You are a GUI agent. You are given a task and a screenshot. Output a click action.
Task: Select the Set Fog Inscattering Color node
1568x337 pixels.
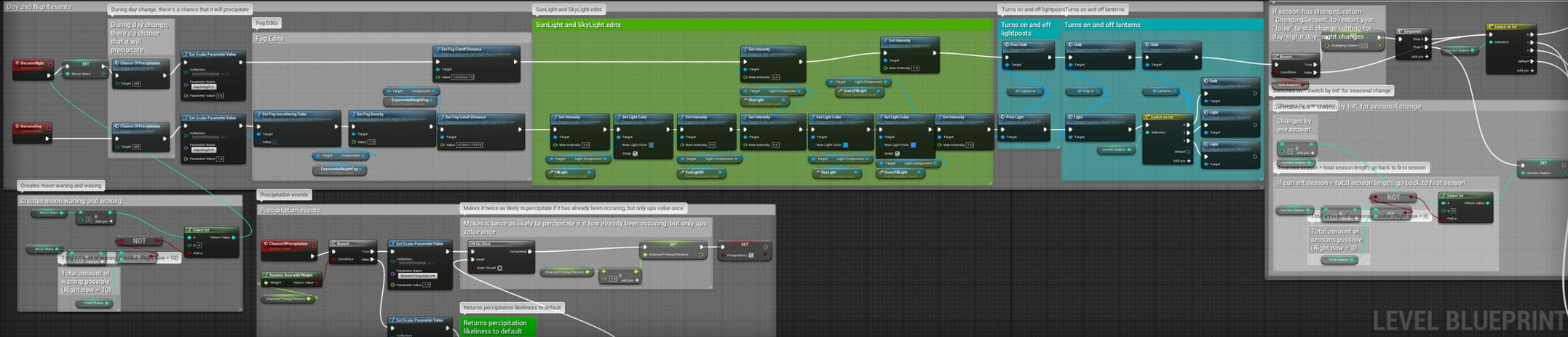coord(297,129)
